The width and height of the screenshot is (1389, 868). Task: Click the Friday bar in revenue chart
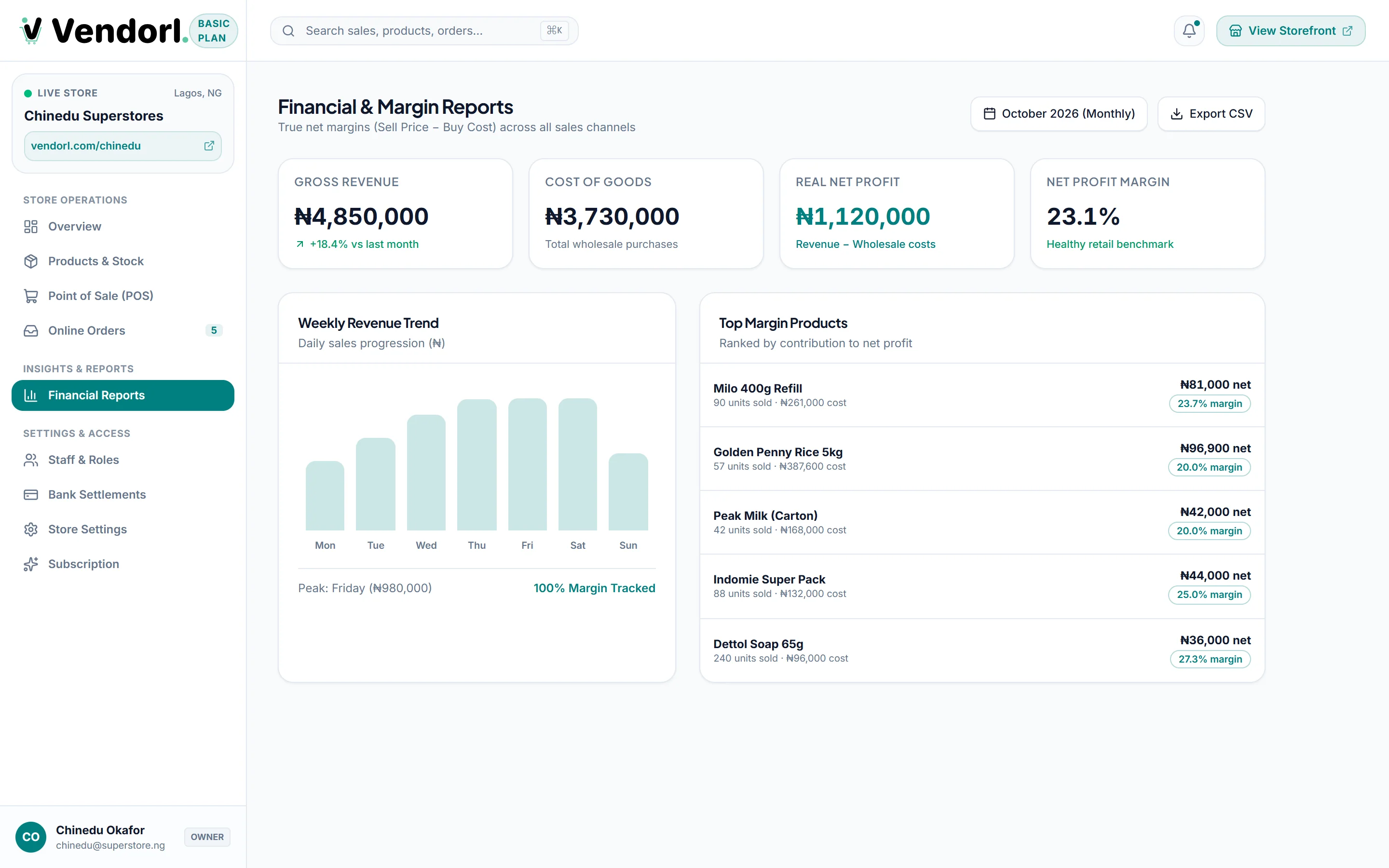(527, 464)
